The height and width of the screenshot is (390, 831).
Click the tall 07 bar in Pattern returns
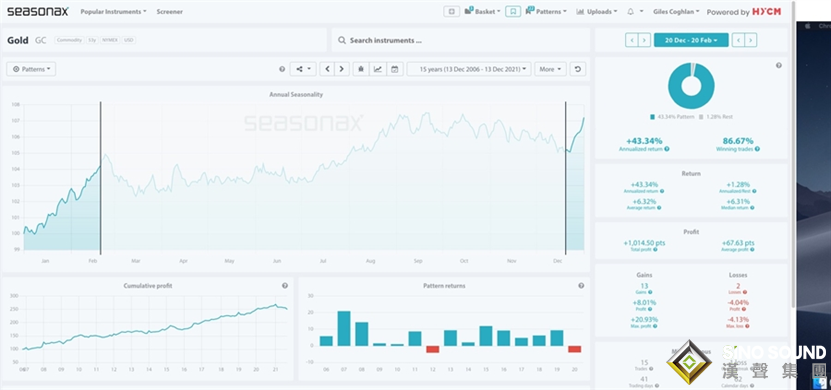(344, 329)
